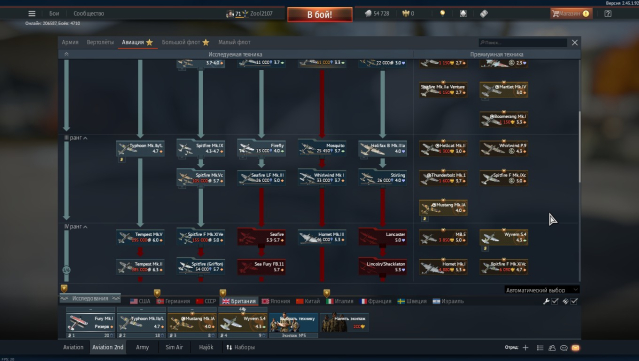
Task: Open the Автоматический выбор dropdown
Action: tap(542, 290)
